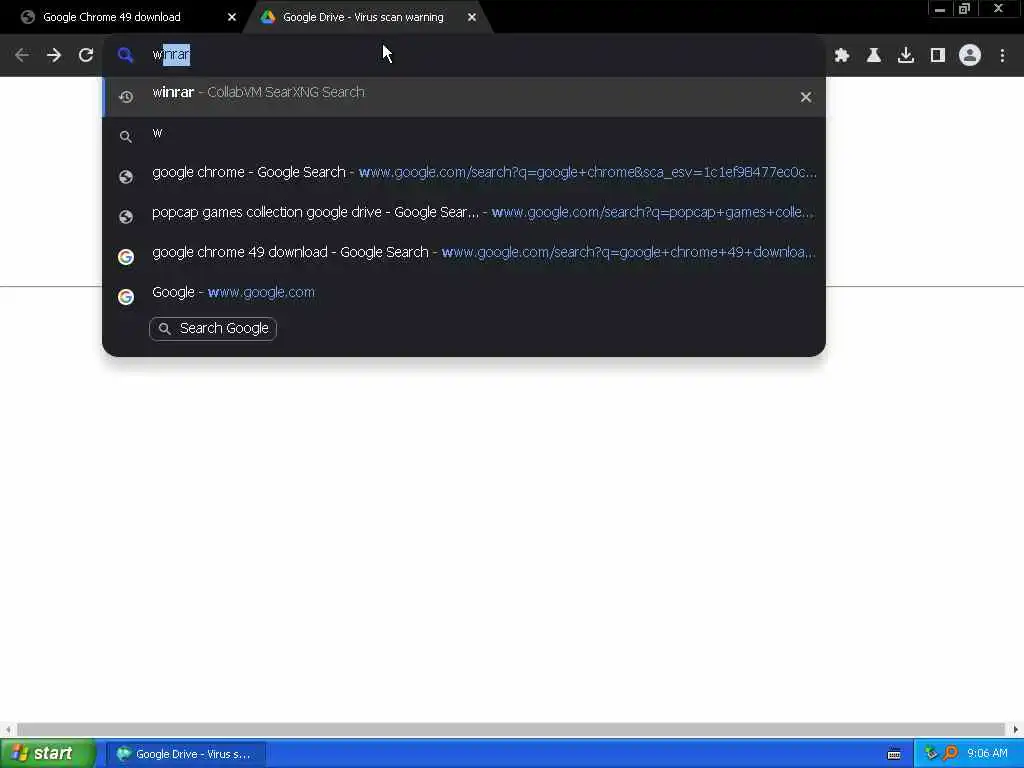This screenshot has width=1024, height=768.
Task: Remove the winrar history suggestion
Action: 806,97
